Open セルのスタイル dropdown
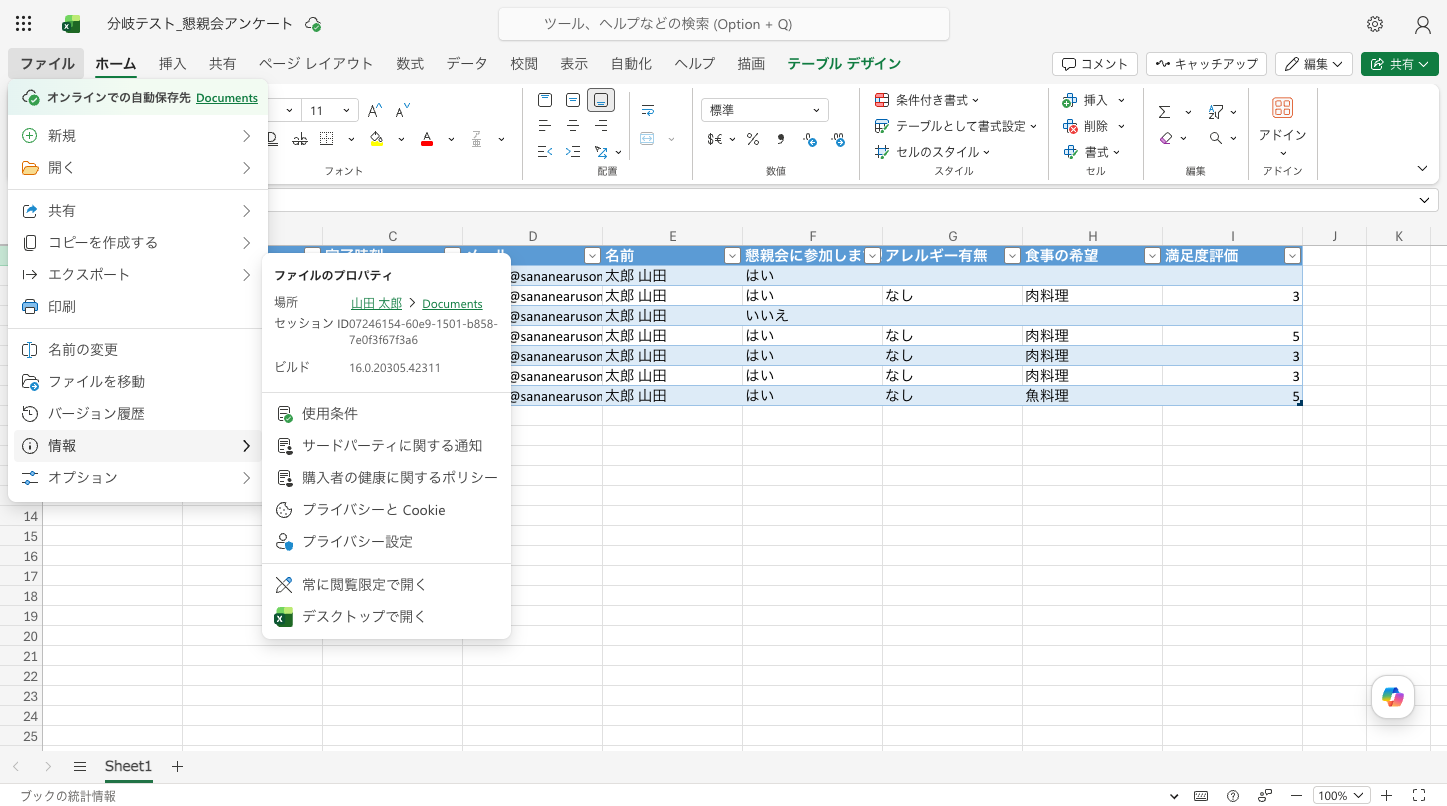1447x806 pixels. pos(932,152)
